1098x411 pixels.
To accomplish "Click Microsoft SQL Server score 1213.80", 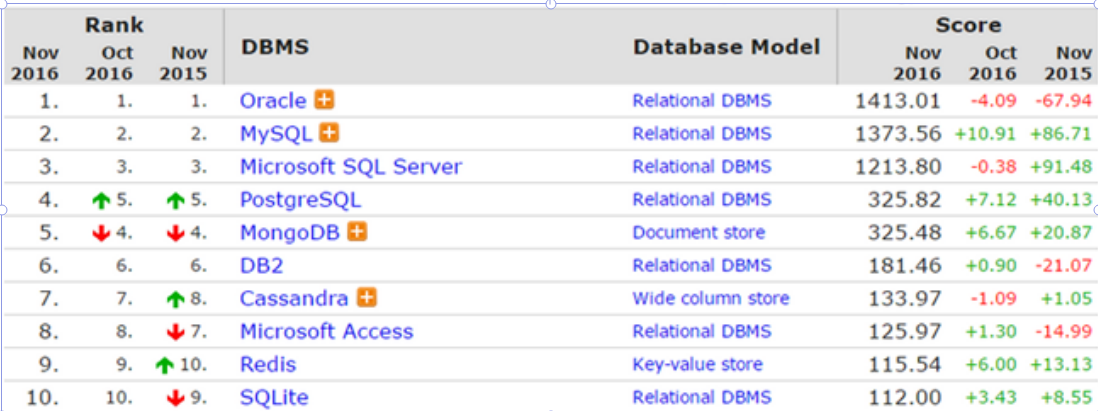I will click(898, 167).
